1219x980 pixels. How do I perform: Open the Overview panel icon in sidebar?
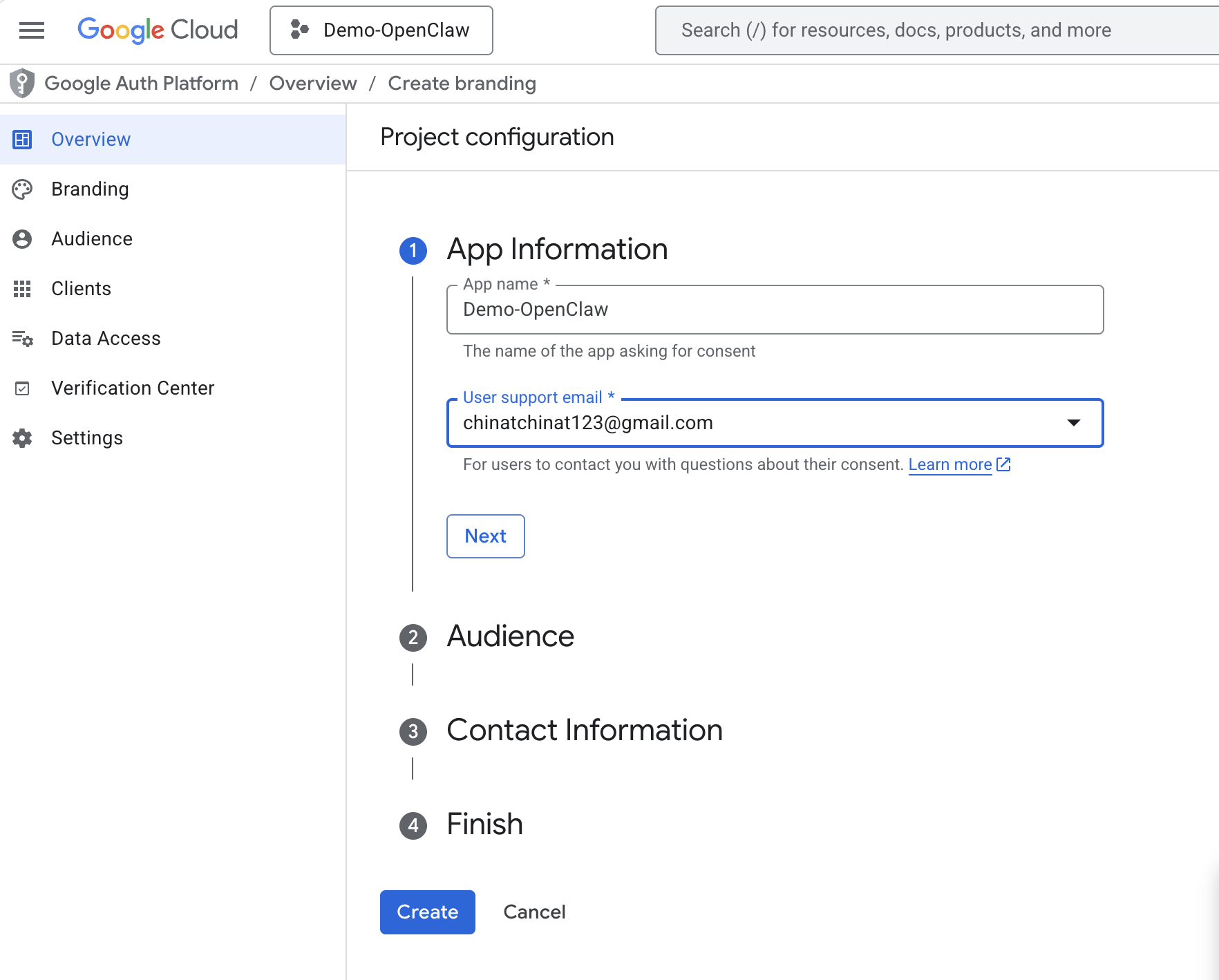tap(23, 139)
